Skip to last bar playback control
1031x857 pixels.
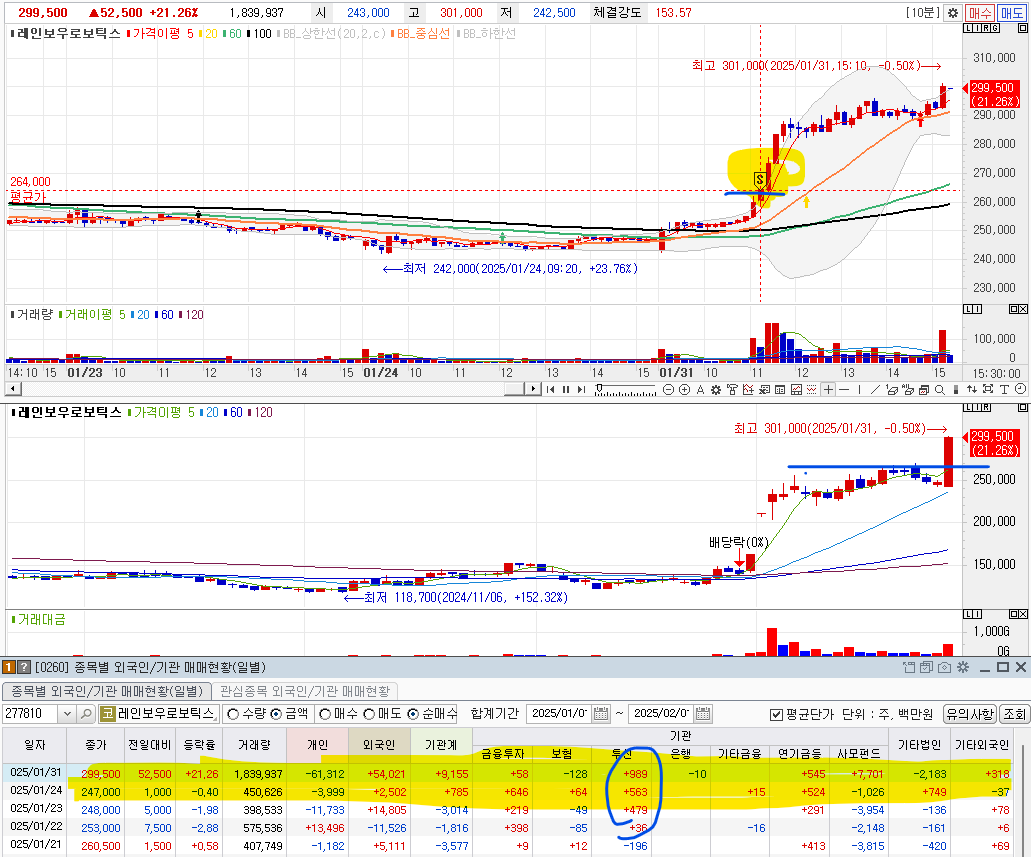(581, 389)
